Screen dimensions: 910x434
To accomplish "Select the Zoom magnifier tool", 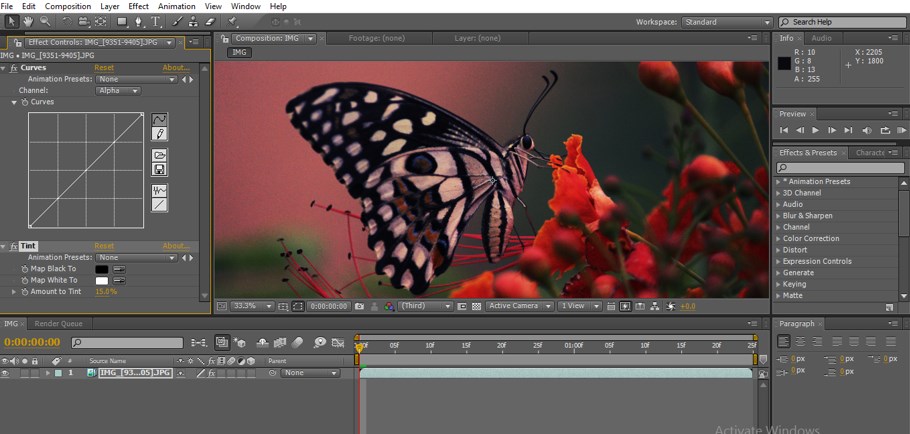I will 45,21.
